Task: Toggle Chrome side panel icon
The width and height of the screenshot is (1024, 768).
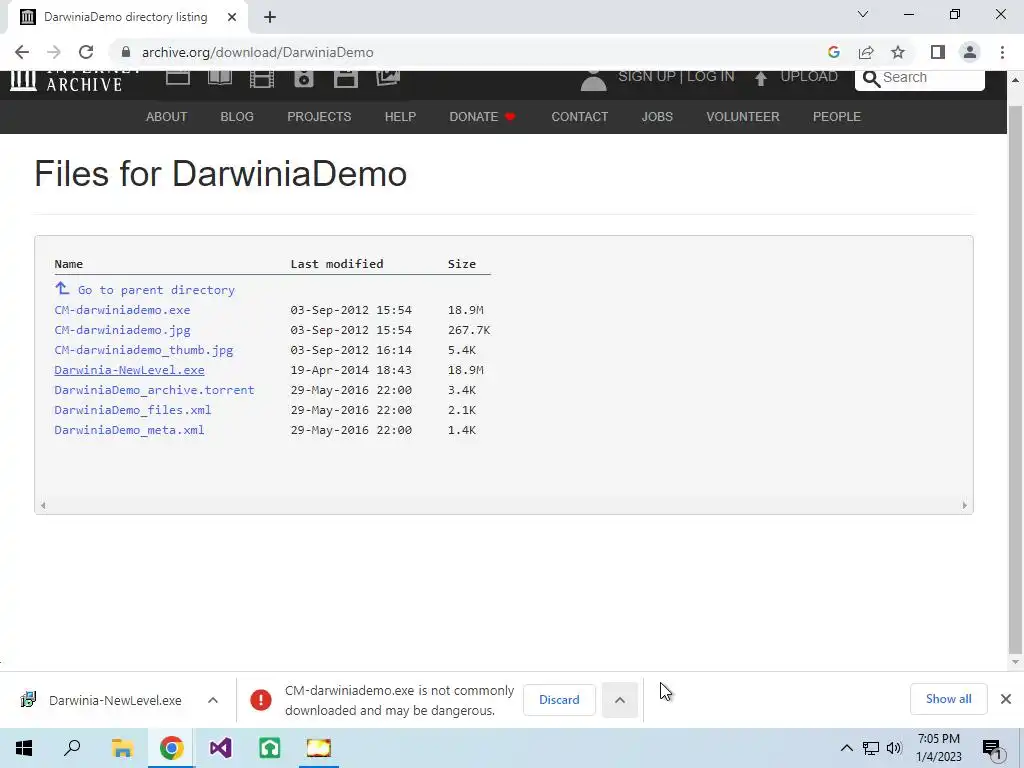Action: coord(938,52)
